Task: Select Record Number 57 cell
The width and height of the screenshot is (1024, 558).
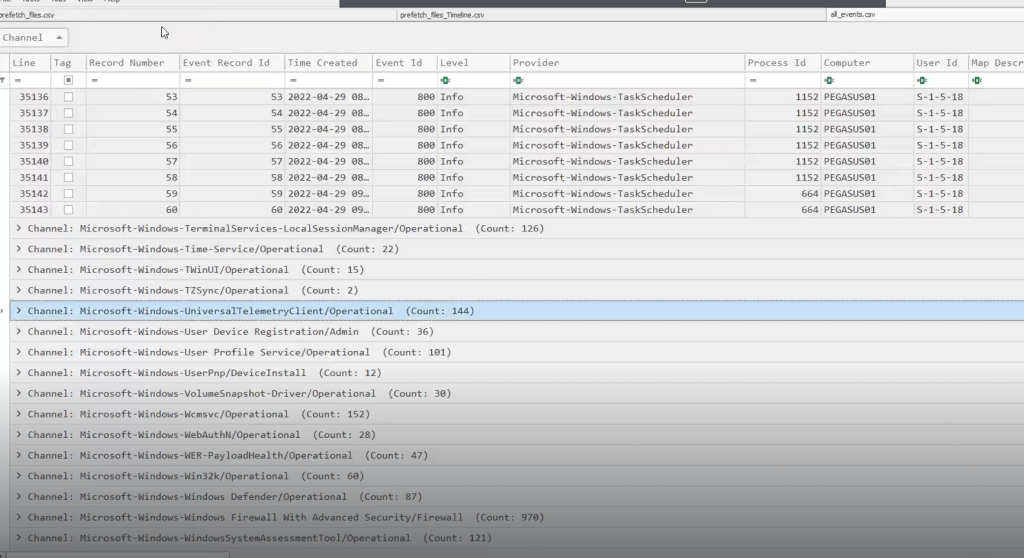Action: click(133, 161)
